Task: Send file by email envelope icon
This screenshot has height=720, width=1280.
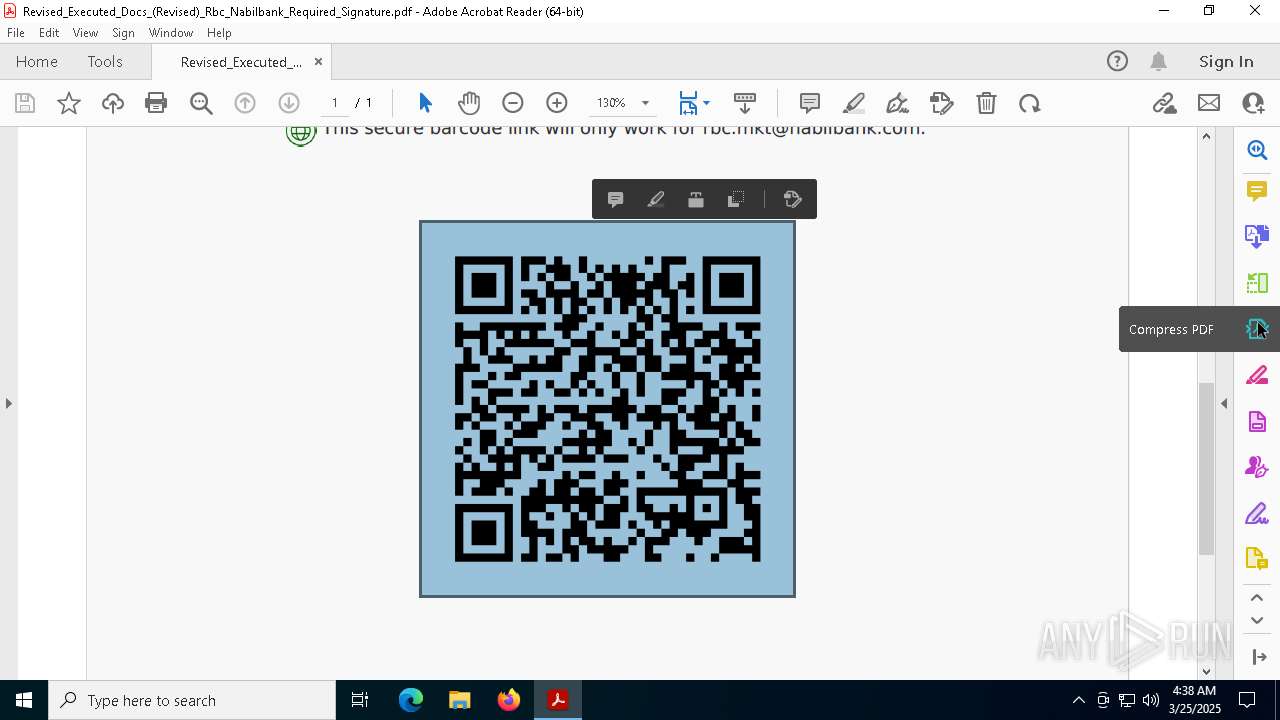Action: coord(1209,103)
